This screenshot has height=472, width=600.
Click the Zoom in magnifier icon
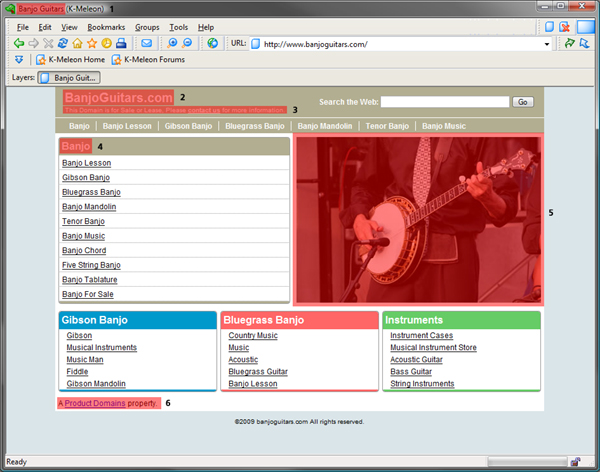point(172,43)
